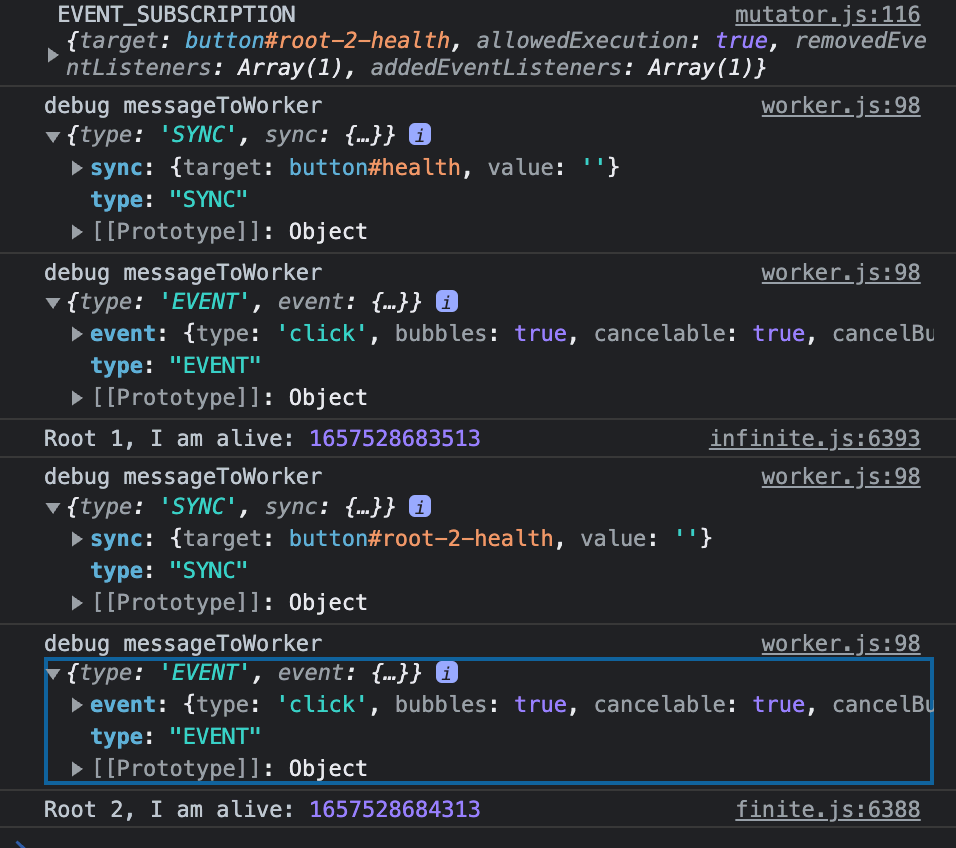This screenshot has height=848, width=956.
Task: Expand the EVENT_SUBSCRIPTION logged object
Action: coord(53,55)
